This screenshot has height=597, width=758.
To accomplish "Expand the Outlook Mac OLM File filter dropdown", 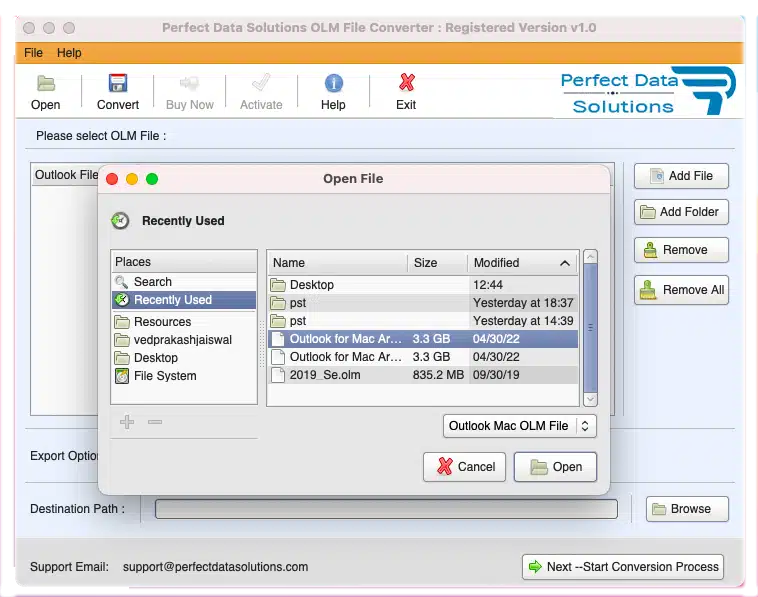I will point(520,426).
